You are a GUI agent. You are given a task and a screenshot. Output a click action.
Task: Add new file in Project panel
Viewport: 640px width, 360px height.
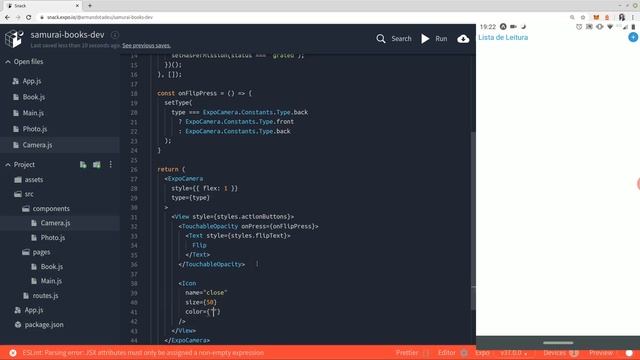(x=83, y=164)
